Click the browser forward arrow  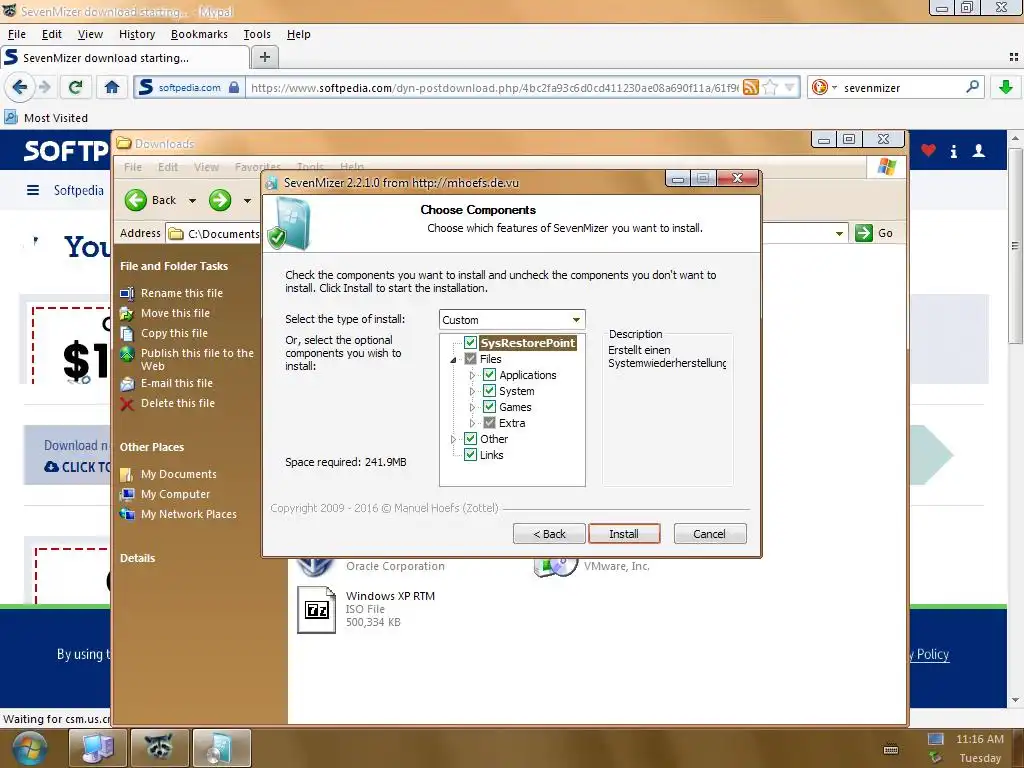pyautogui.click(x=44, y=87)
